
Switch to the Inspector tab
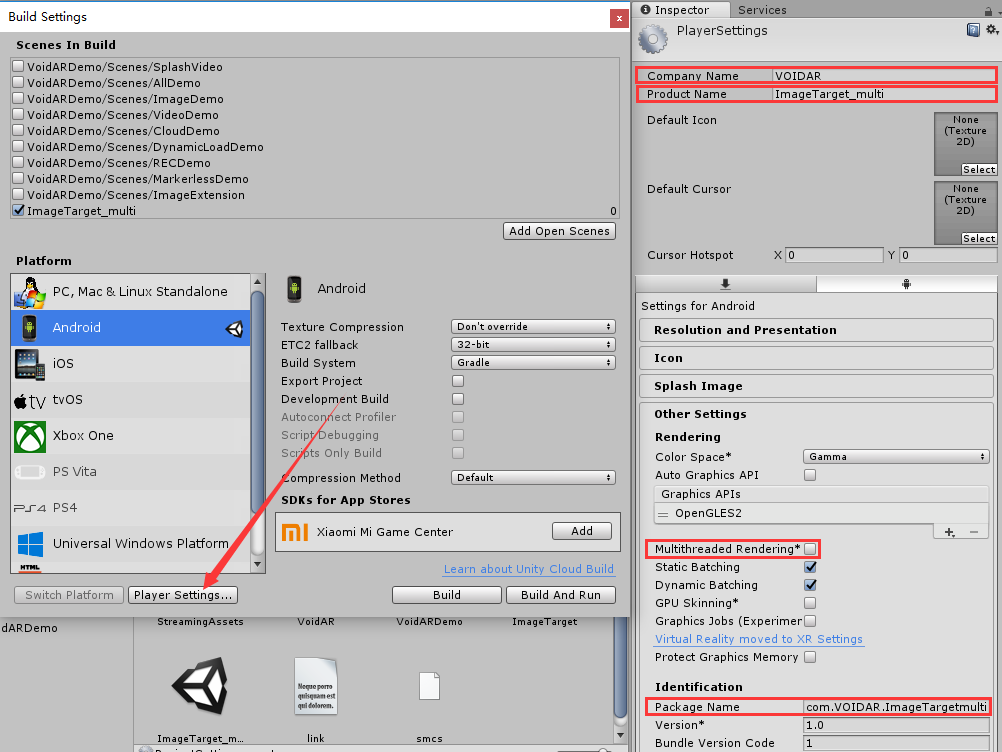(x=682, y=10)
